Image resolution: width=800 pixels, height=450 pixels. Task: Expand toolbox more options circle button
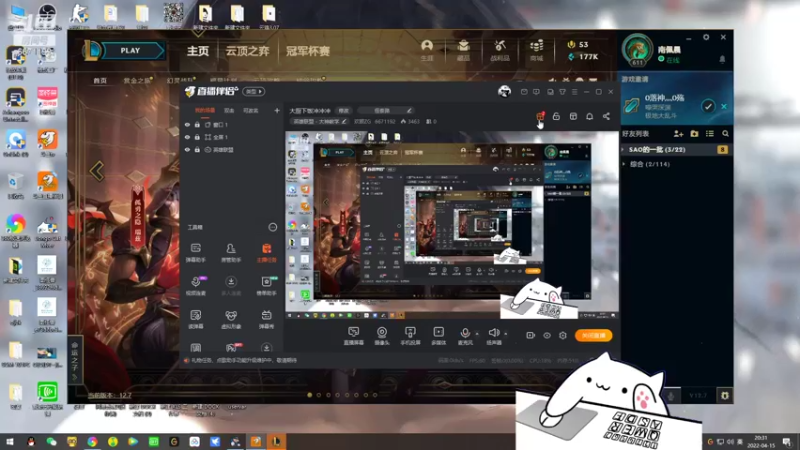(273, 228)
